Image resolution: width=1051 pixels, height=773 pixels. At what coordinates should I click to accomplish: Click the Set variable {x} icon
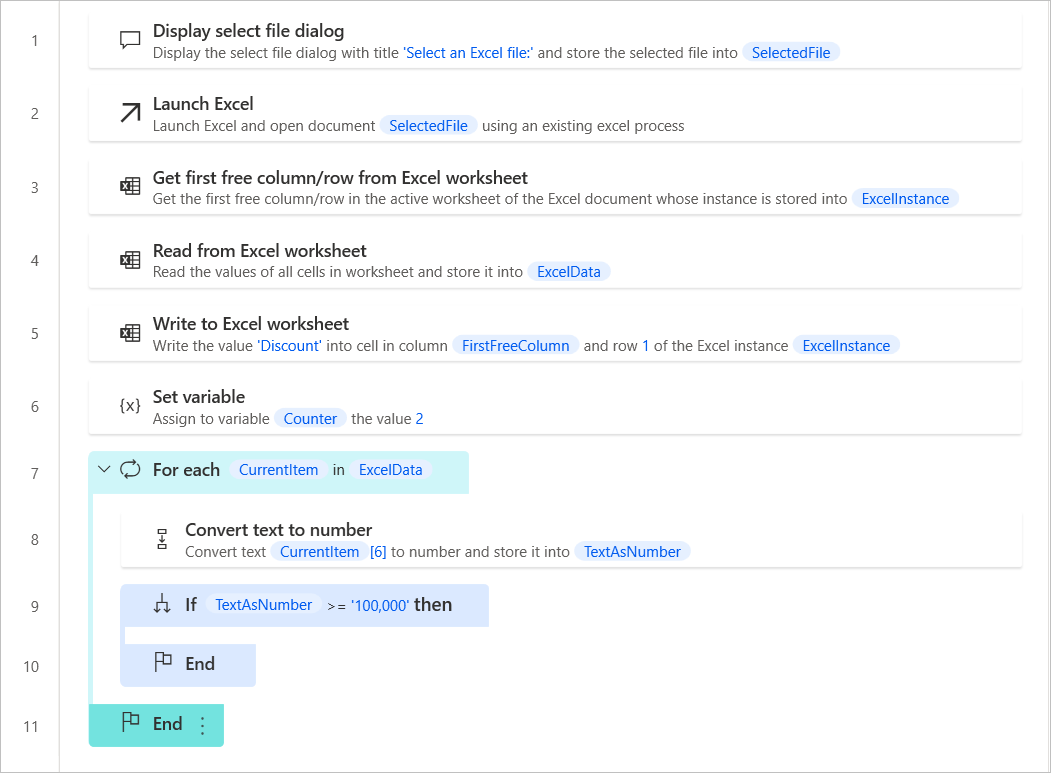click(x=130, y=405)
